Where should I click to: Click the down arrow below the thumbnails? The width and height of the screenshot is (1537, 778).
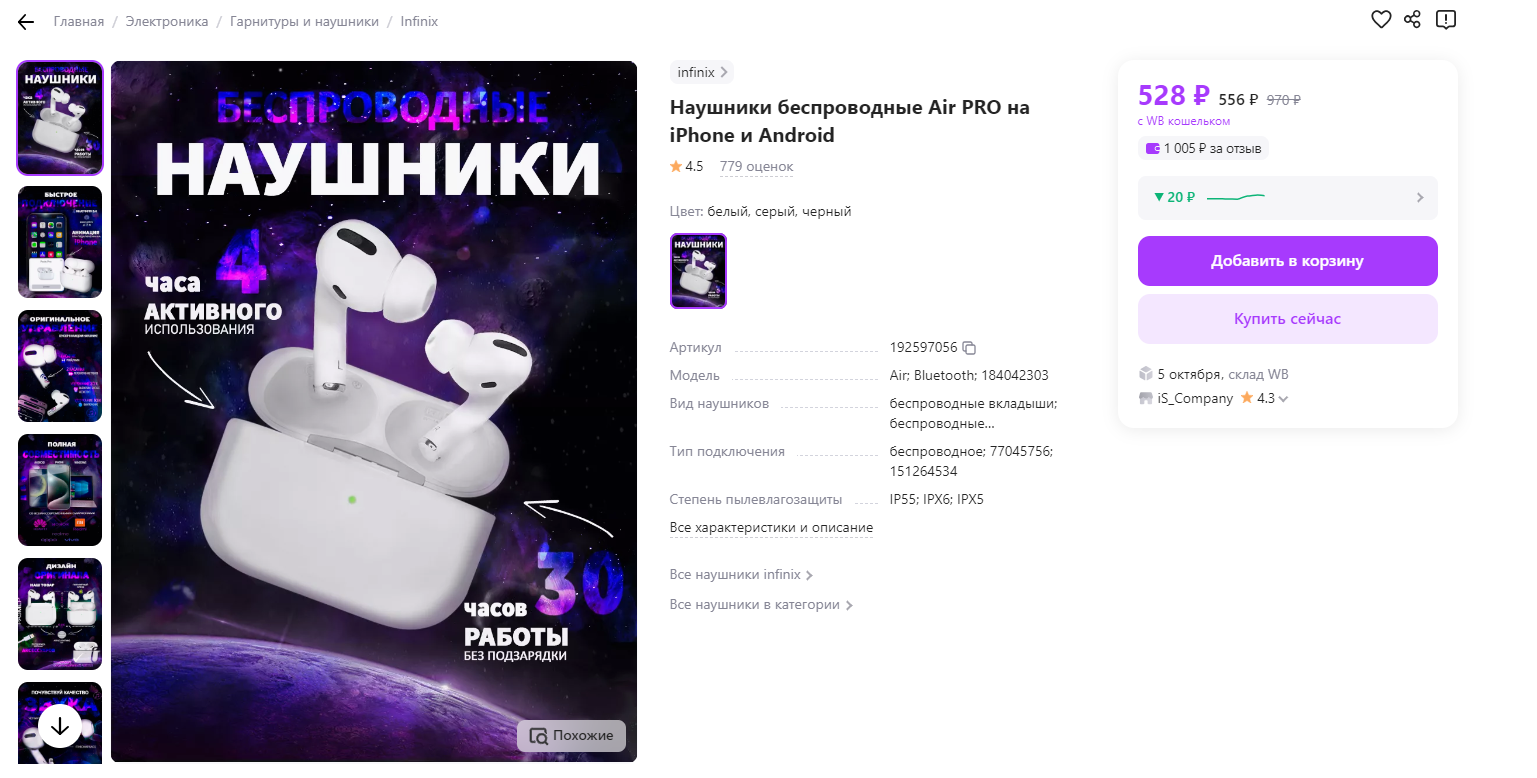point(60,726)
